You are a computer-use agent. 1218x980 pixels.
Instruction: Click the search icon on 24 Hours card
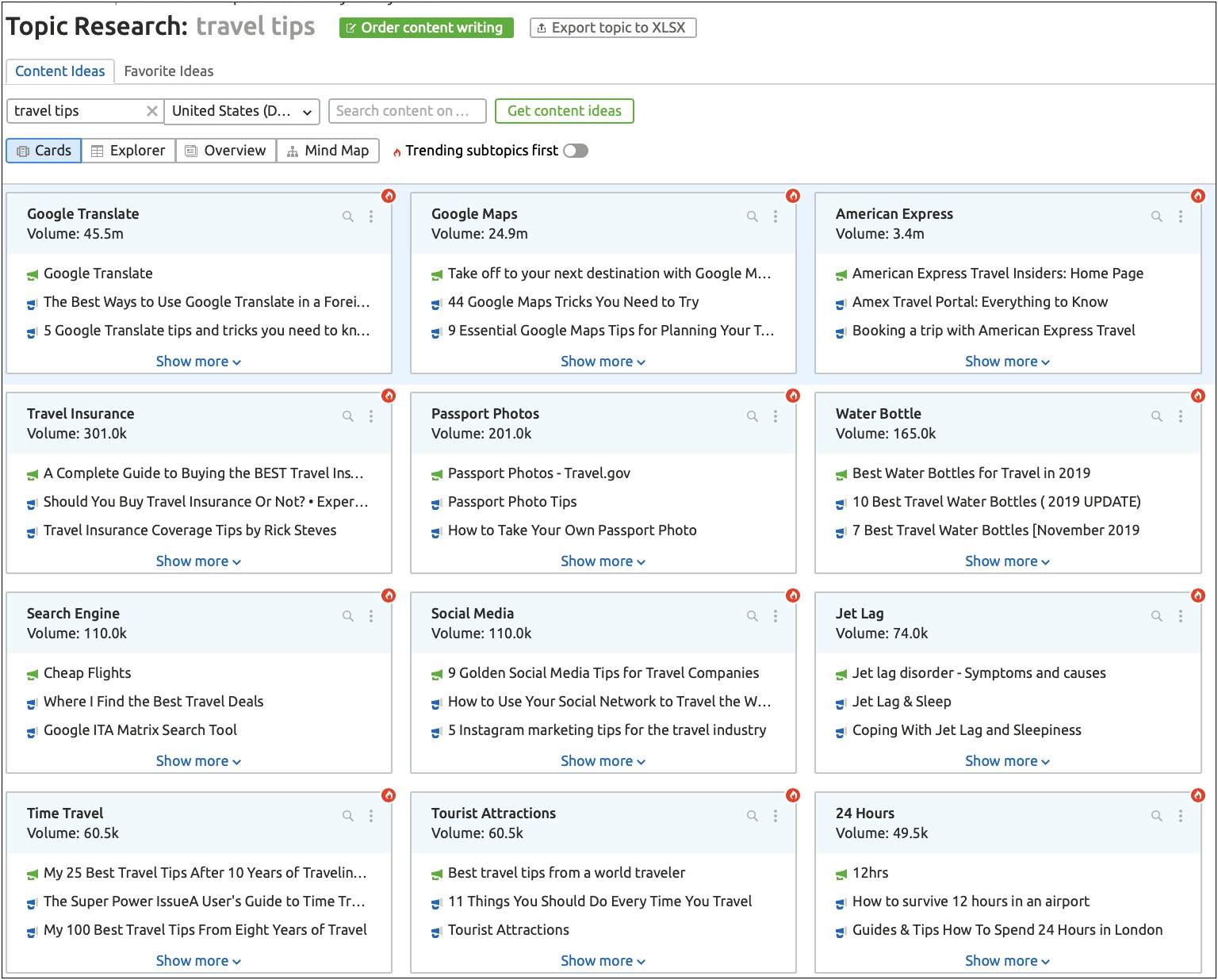pyautogui.click(x=1156, y=815)
